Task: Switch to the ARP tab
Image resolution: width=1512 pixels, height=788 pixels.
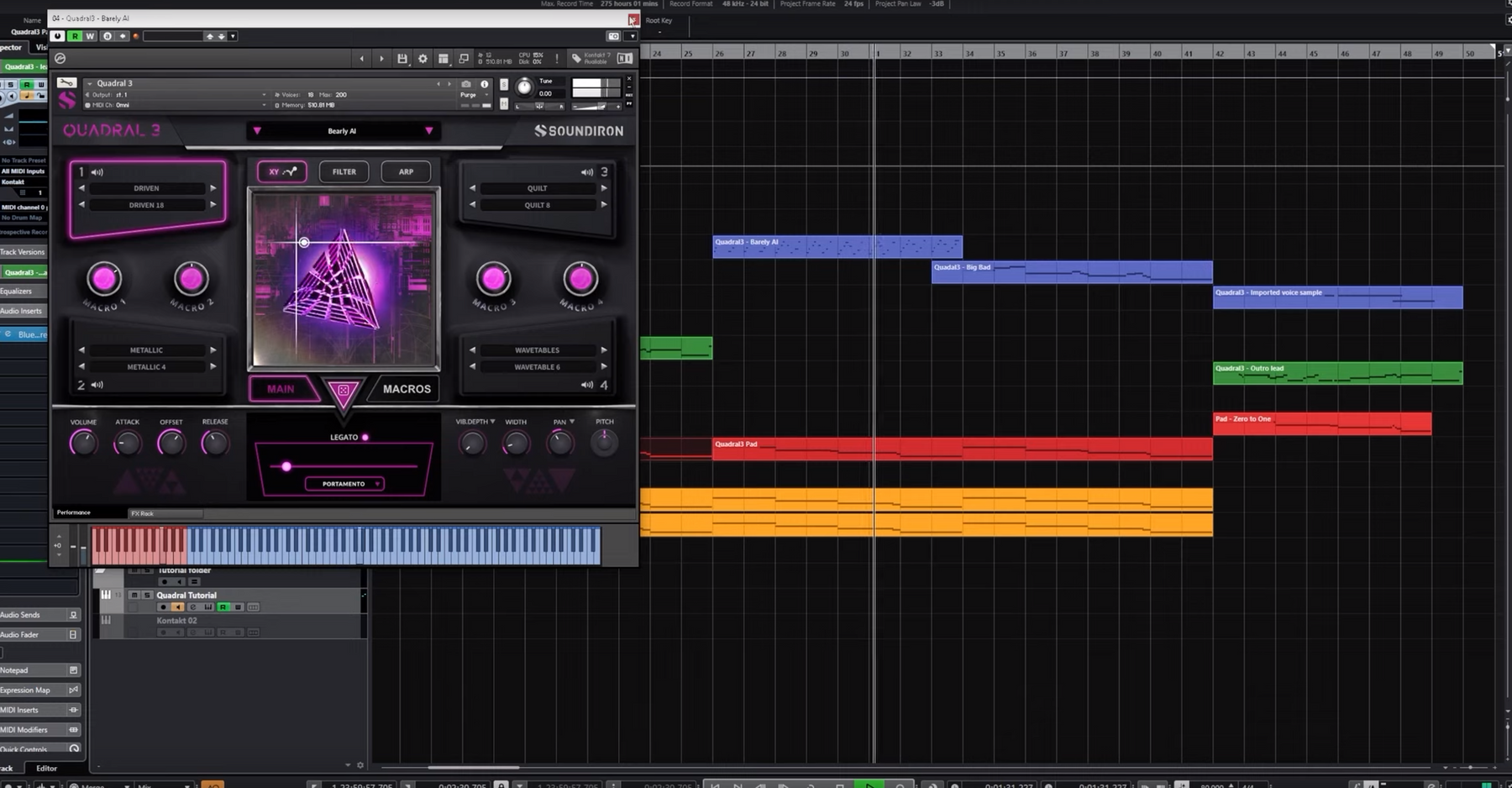Action: pyautogui.click(x=406, y=171)
